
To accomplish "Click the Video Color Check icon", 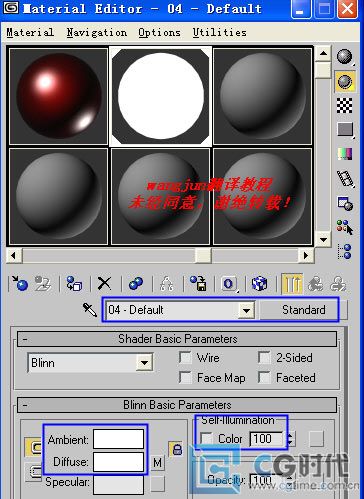I will click(x=344, y=154).
